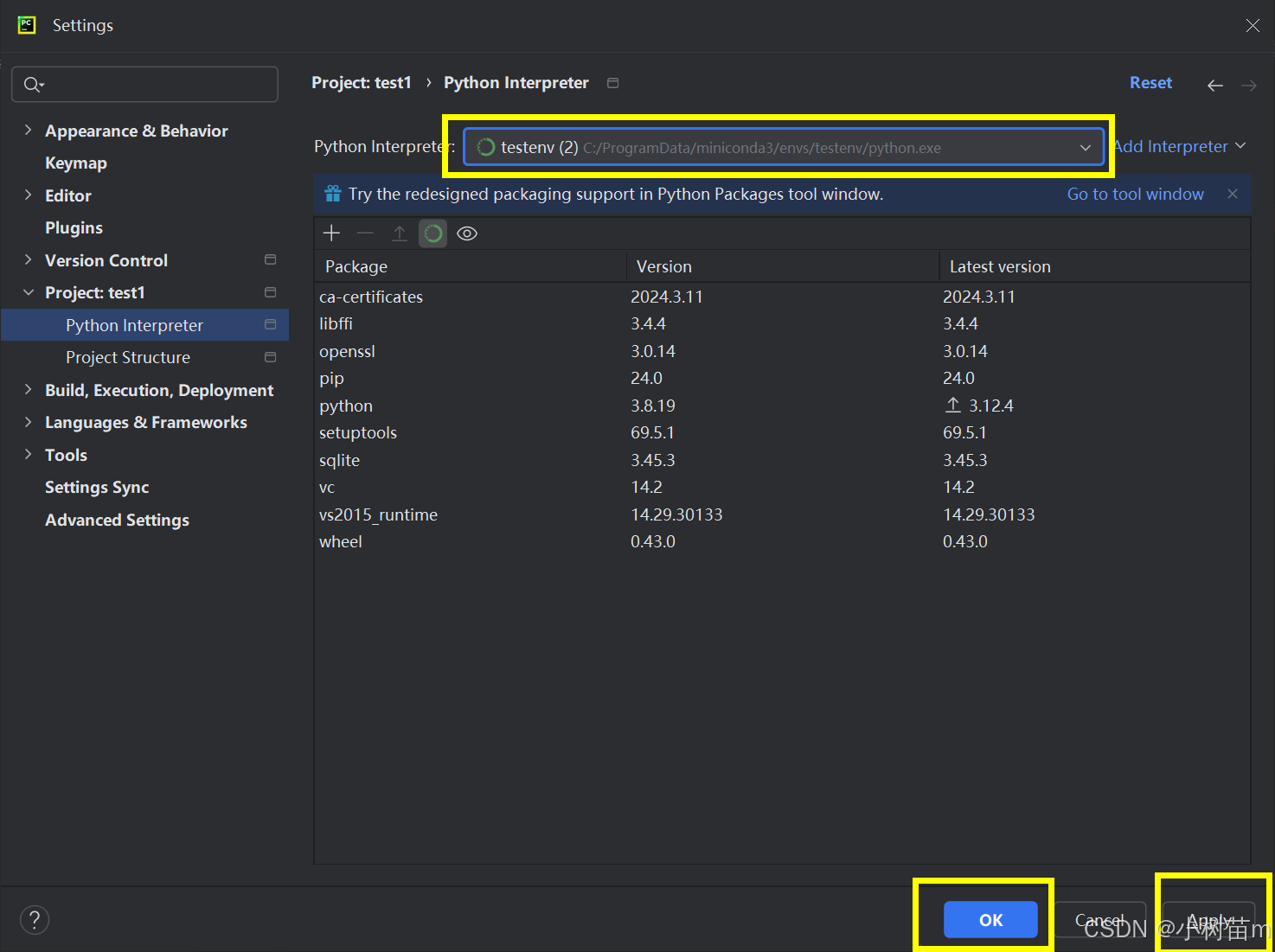Select the libffi package row
The height and width of the screenshot is (952, 1275).
(x=782, y=323)
